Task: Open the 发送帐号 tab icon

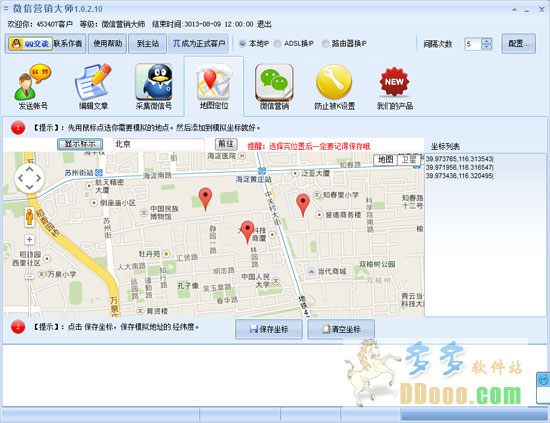Action: [33, 87]
